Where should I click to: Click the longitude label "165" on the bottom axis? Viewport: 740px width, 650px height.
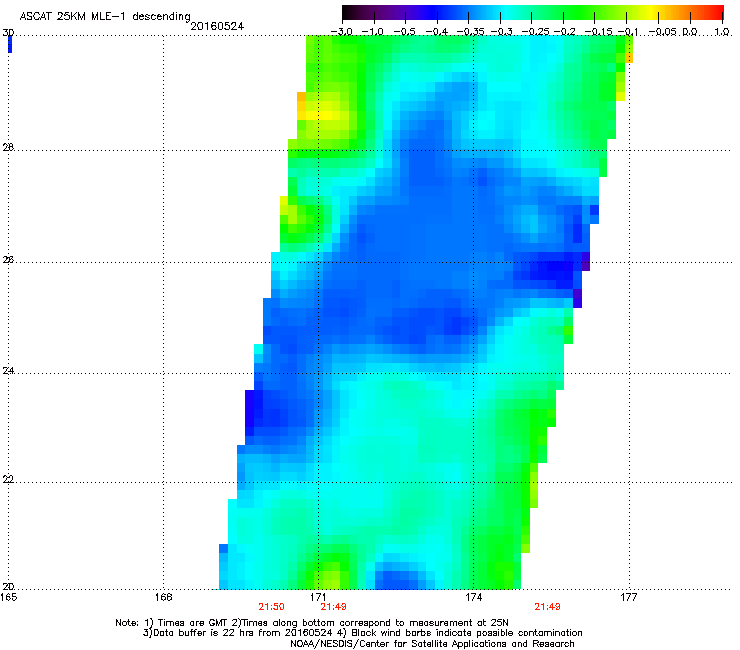coord(8,598)
